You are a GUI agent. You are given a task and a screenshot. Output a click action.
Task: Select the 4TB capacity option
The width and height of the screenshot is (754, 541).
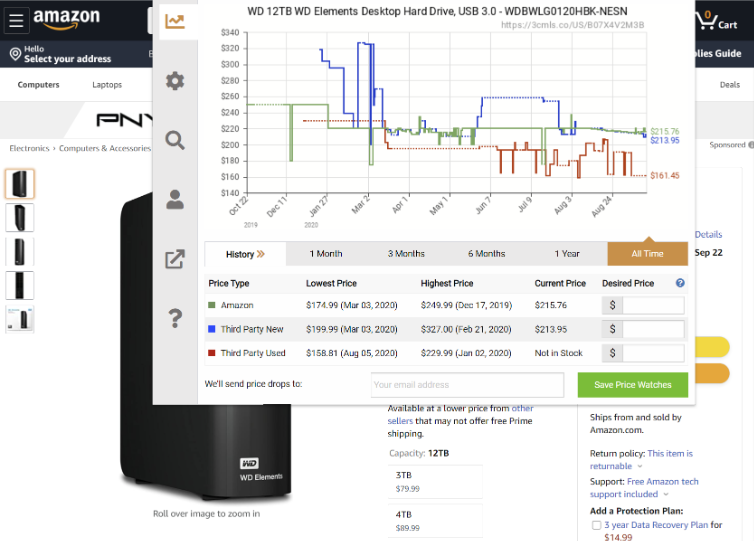(x=435, y=521)
